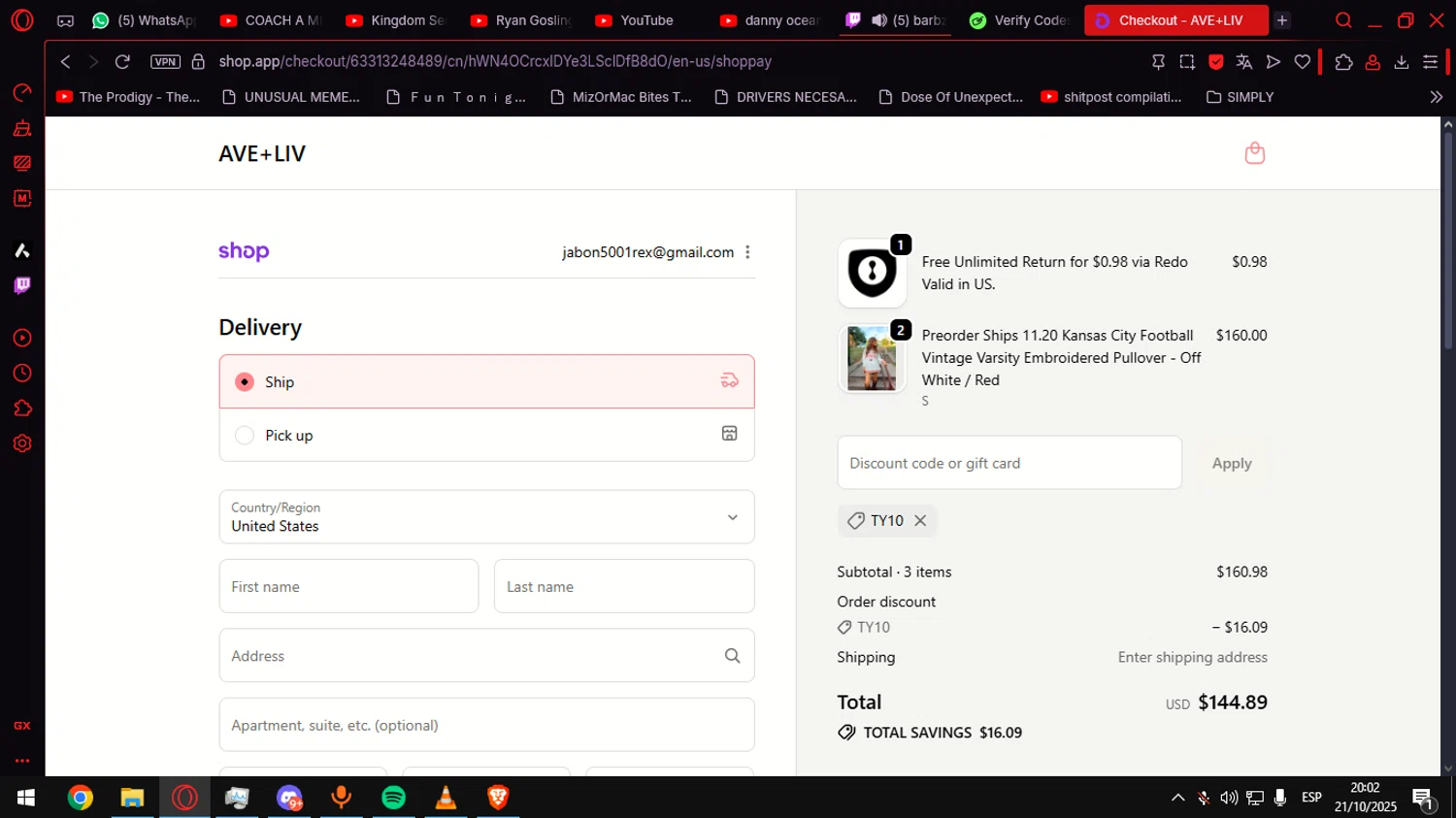Open the GX controller icon beside tabs
The width and height of the screenshot is (1456, 818).
tap(65, 20)
